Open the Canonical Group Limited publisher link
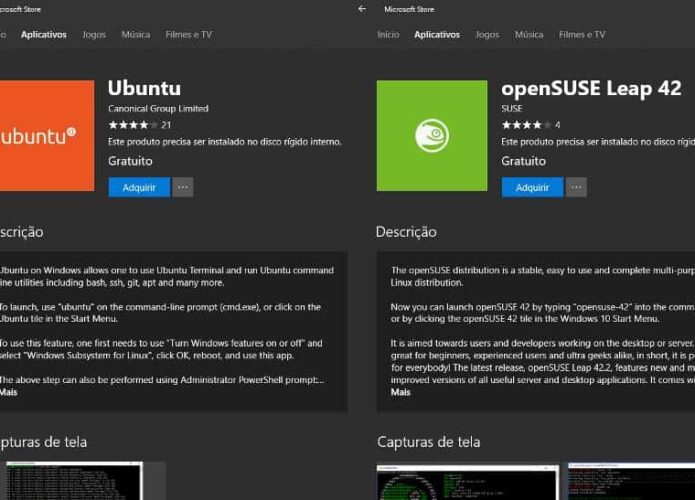695x500 pixels. click(158, 109)
